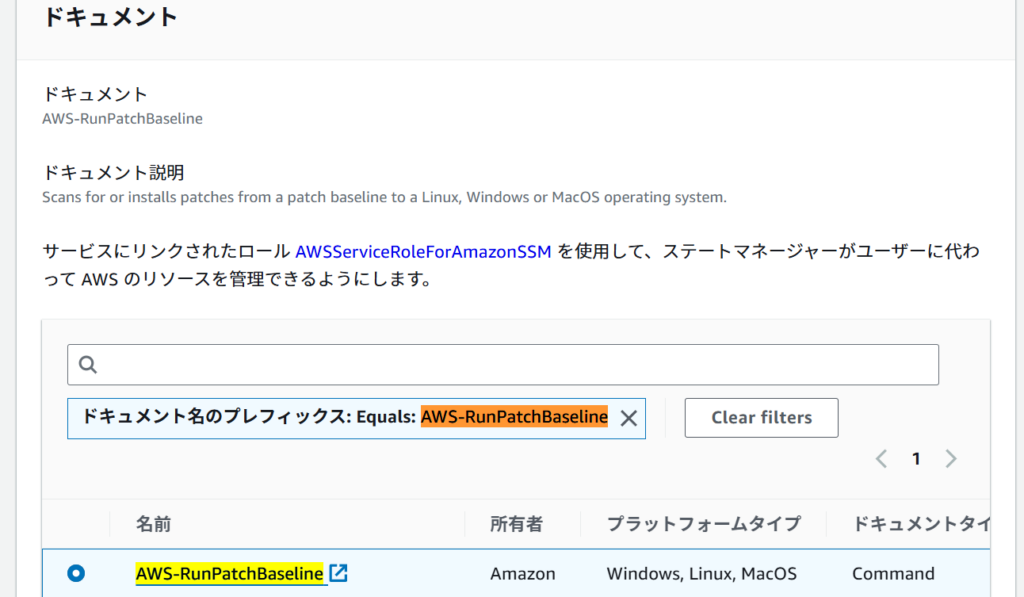Viewport: 1024px width, 597px height.
Task: Go to the next page of documents
Action: 951,459
